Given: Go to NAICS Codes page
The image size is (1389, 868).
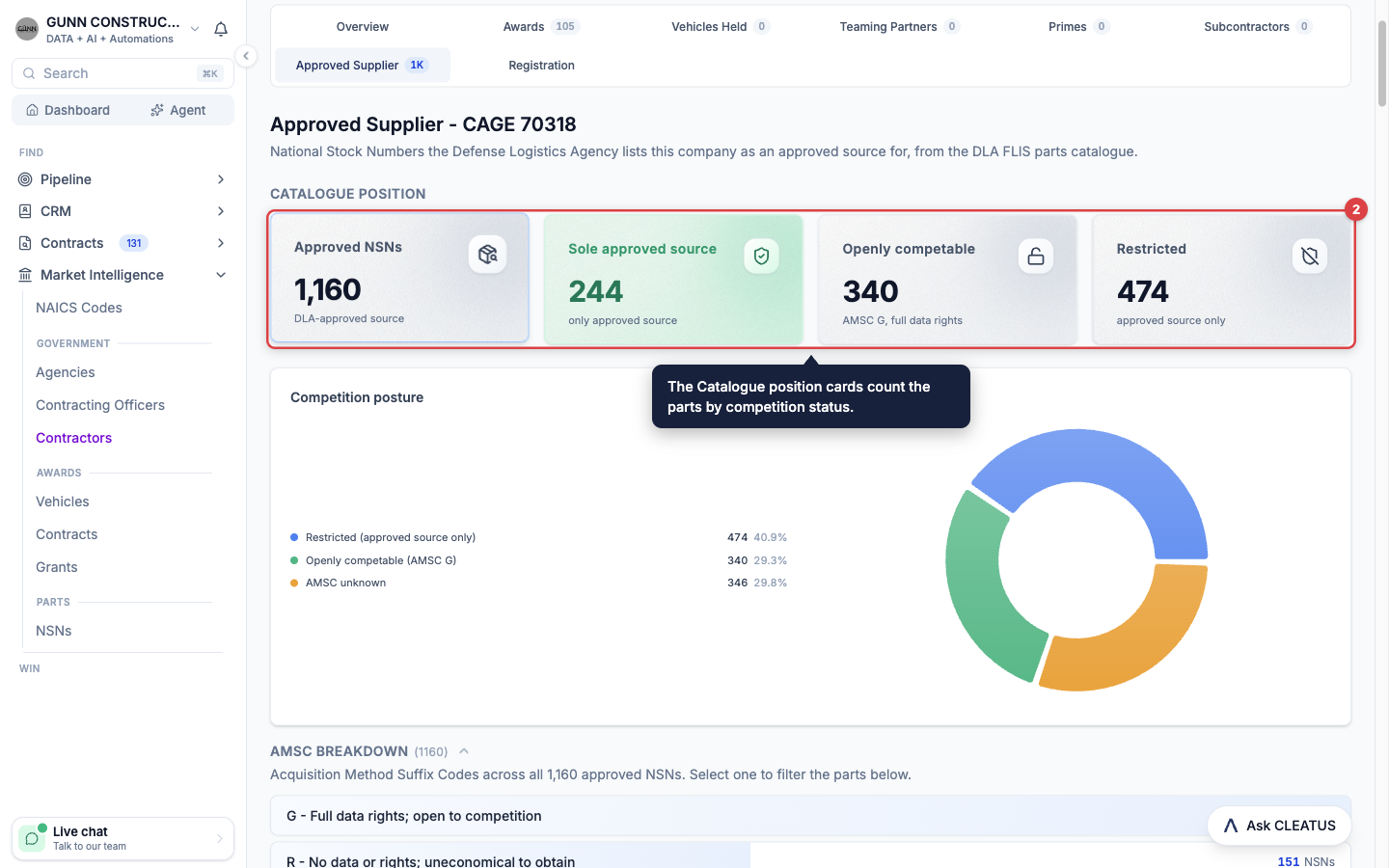Looking at the screenshot, I should (x=79, y=308).
